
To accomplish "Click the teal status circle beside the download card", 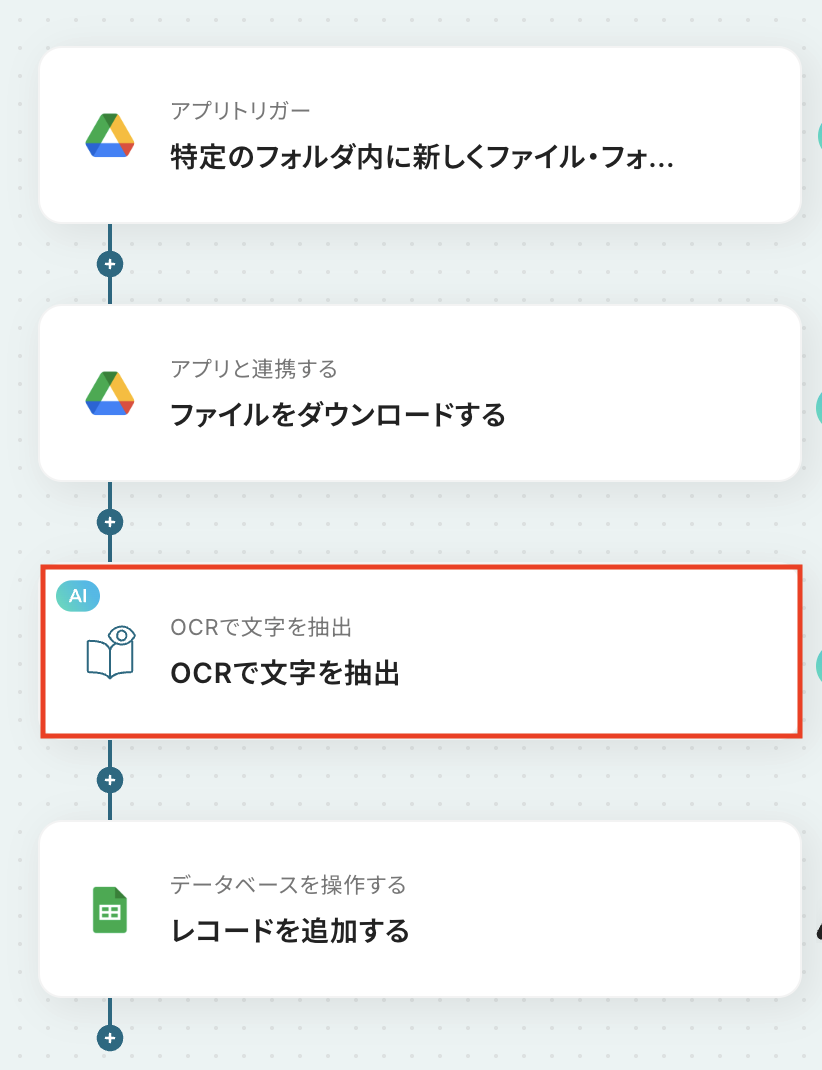I will click(819, 408).
